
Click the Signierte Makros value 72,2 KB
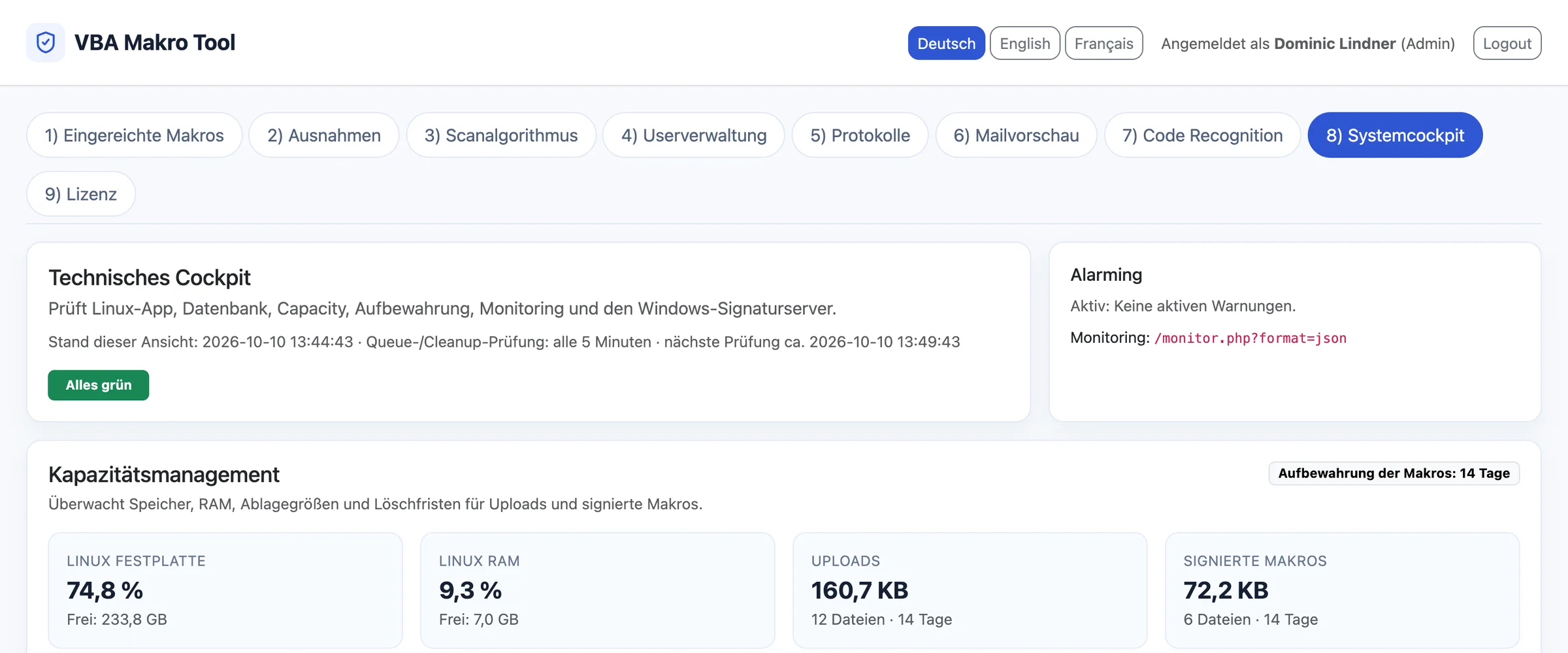coord(1226,590)
